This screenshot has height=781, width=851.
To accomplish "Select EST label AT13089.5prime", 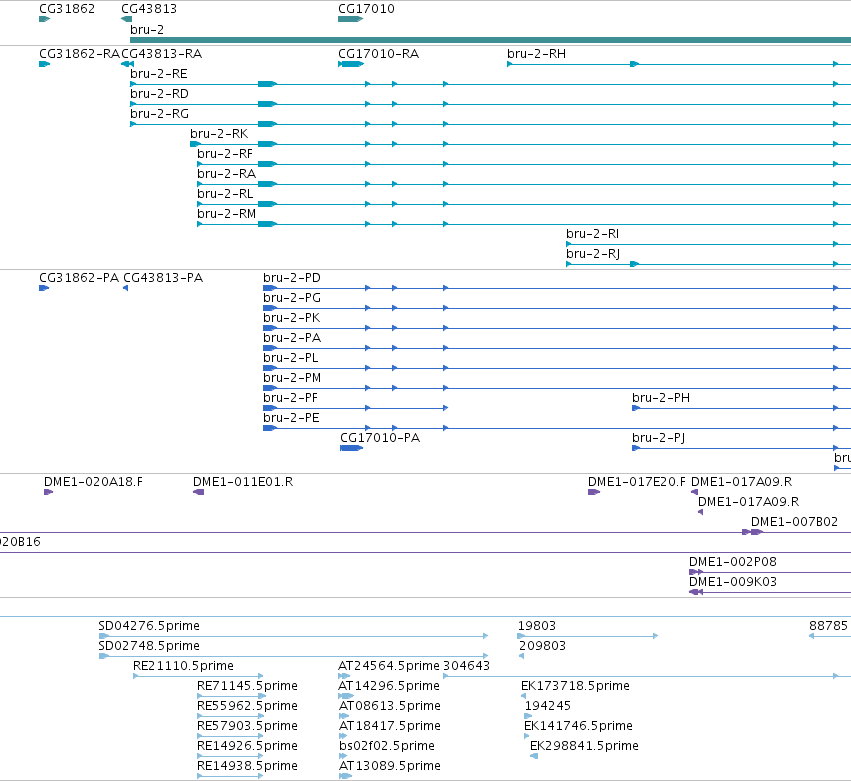I will (x=390, y=766).
